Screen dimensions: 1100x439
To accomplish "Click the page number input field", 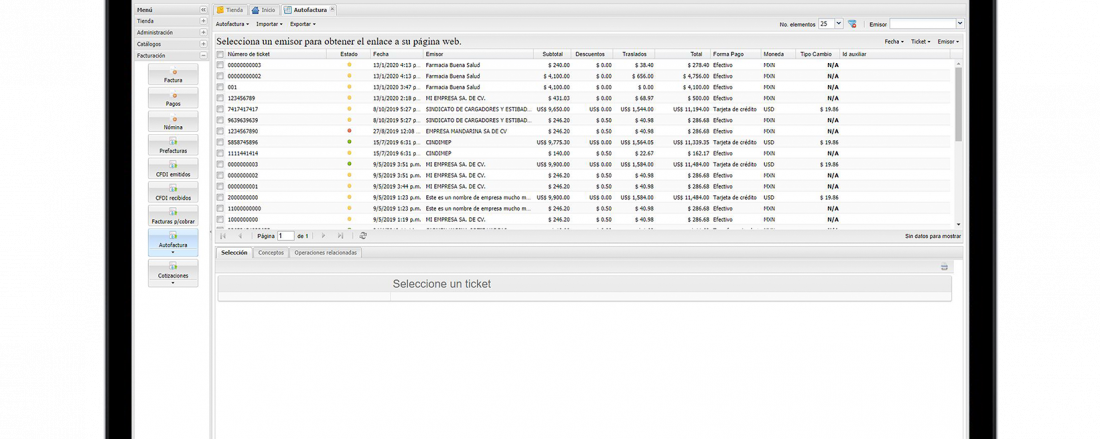I will coord(286,236).
